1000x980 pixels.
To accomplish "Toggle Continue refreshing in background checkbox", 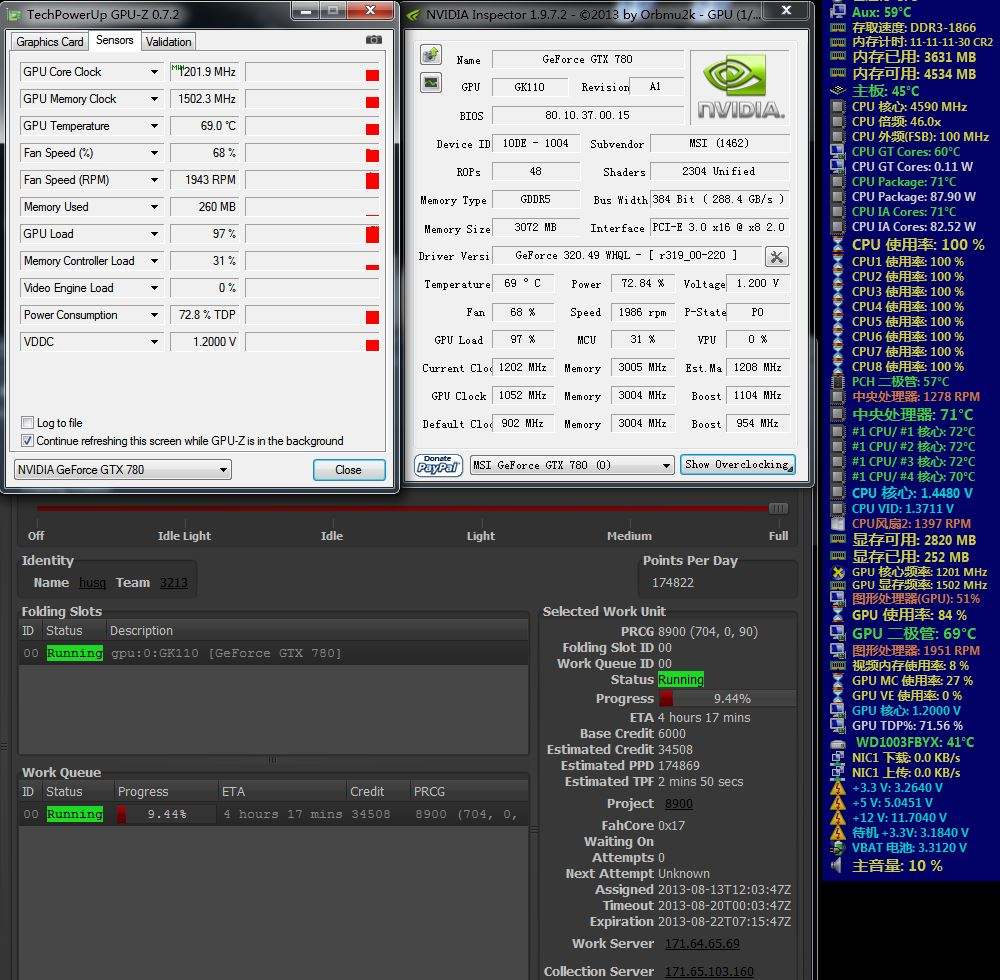I will [x=27, y=441].
